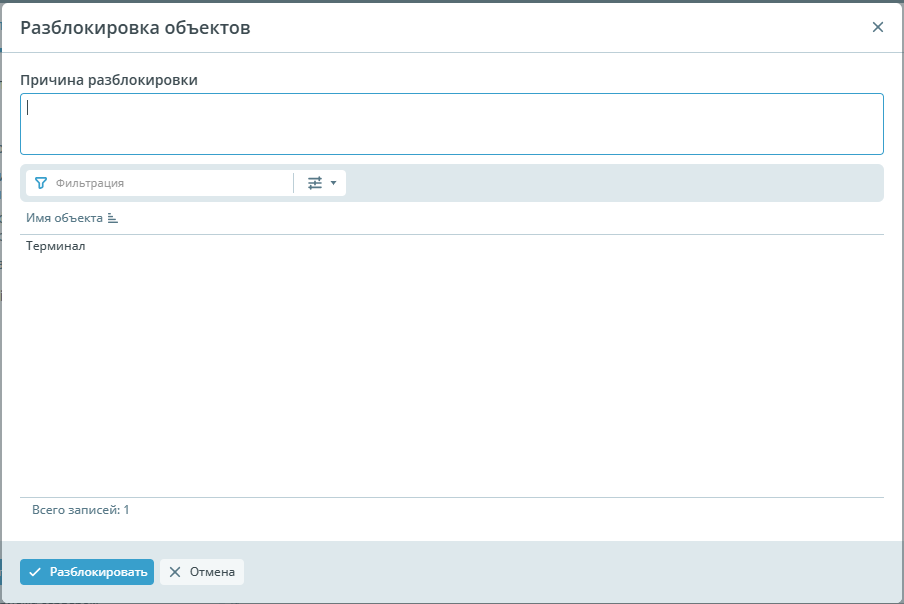The height and width of the screenshot is (604, 904).
Task: Click the Причина разблокировки label
Action: point(109,80)
